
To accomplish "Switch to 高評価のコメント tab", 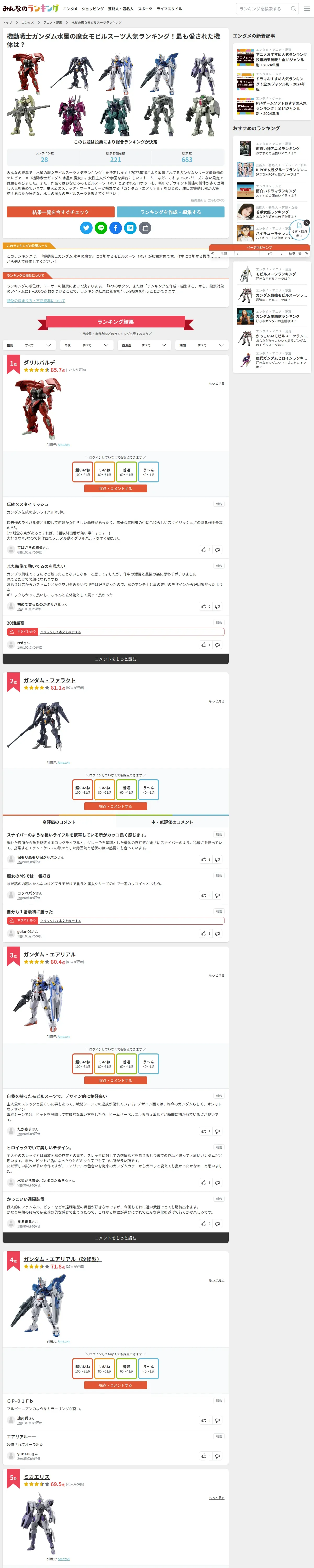I will 59,822.
